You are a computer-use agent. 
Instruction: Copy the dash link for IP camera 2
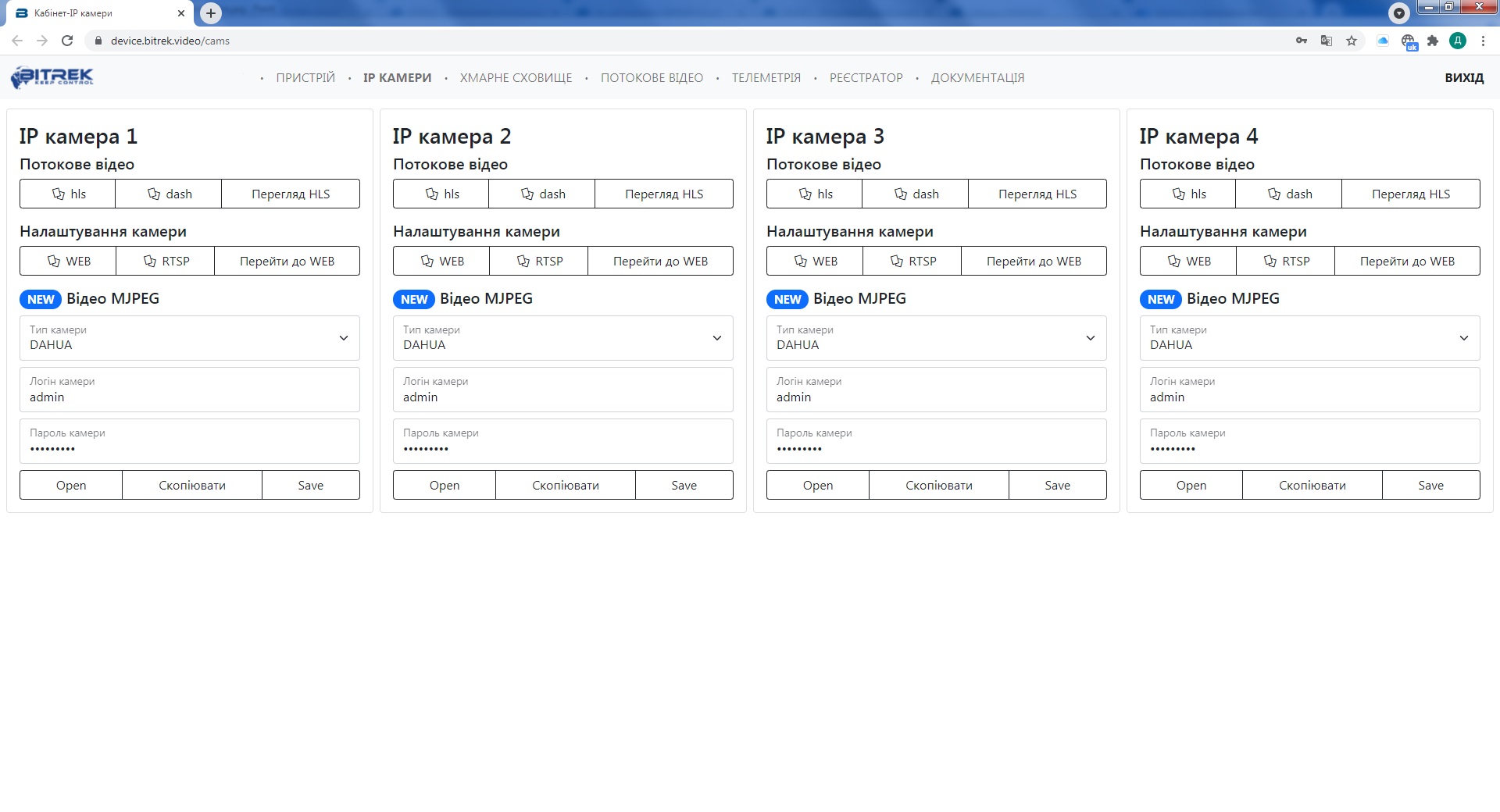click(x=542, y=194)
